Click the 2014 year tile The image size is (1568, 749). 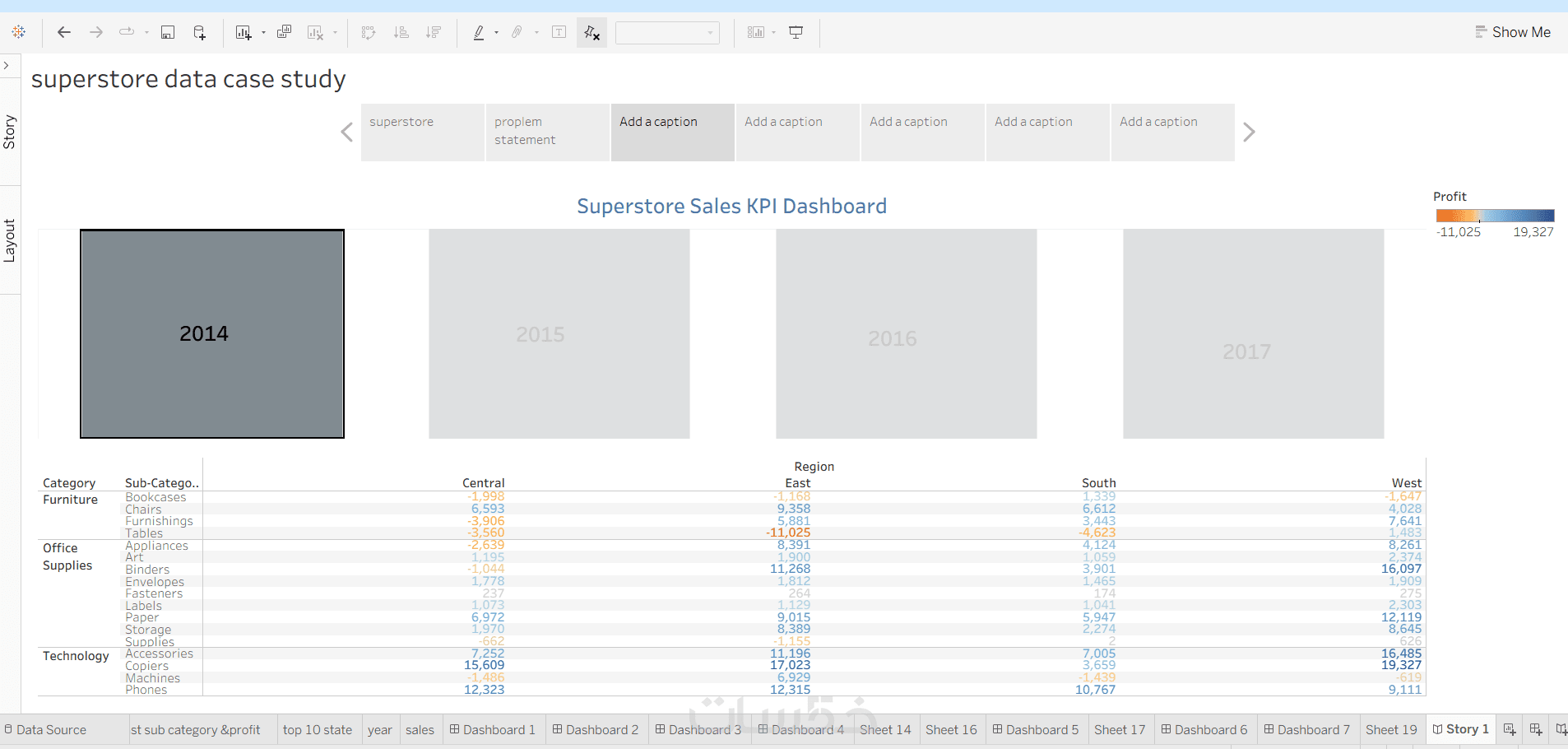212,333
